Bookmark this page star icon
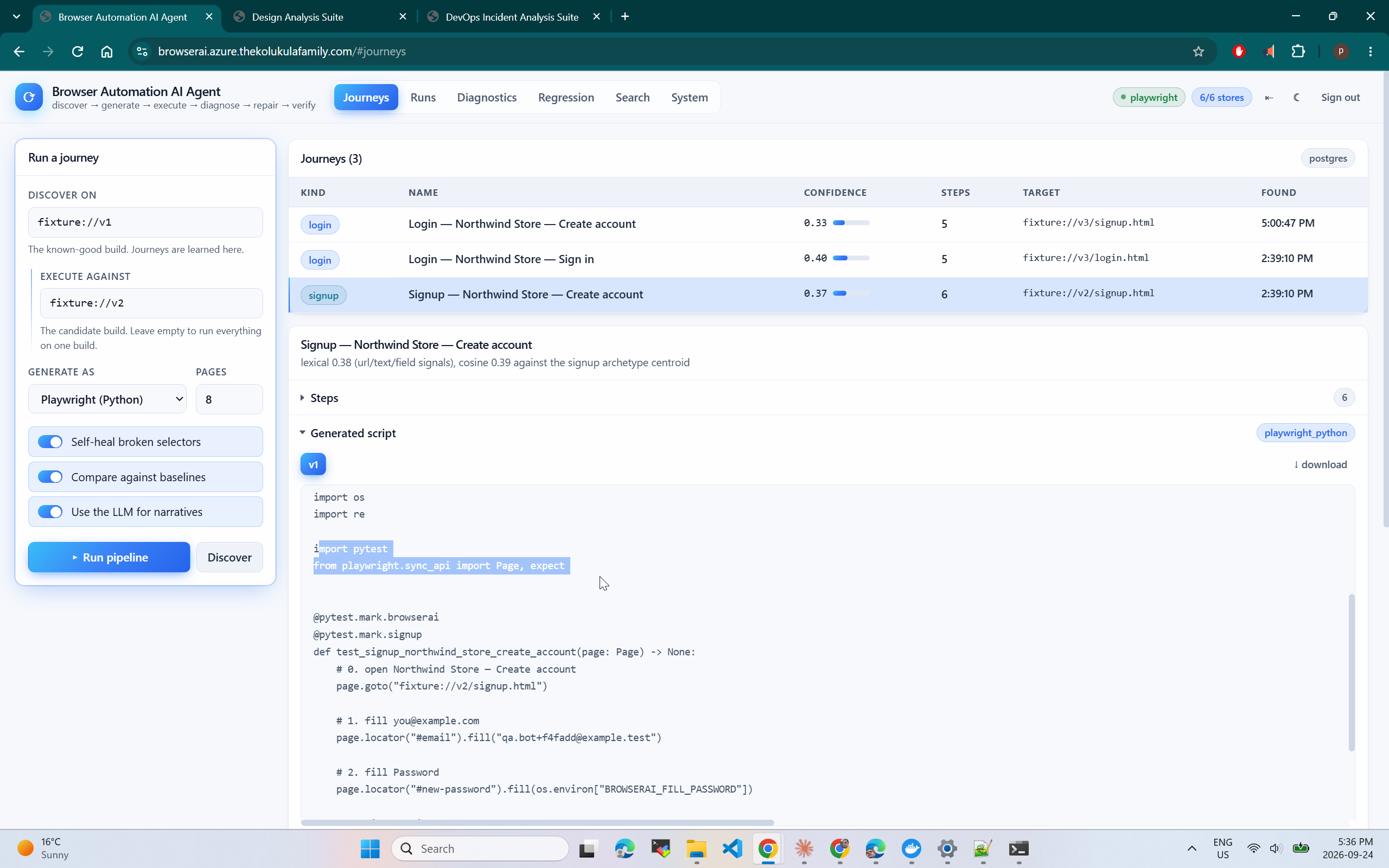The width and height of the screenshot is (1389, 868). 1199,51
